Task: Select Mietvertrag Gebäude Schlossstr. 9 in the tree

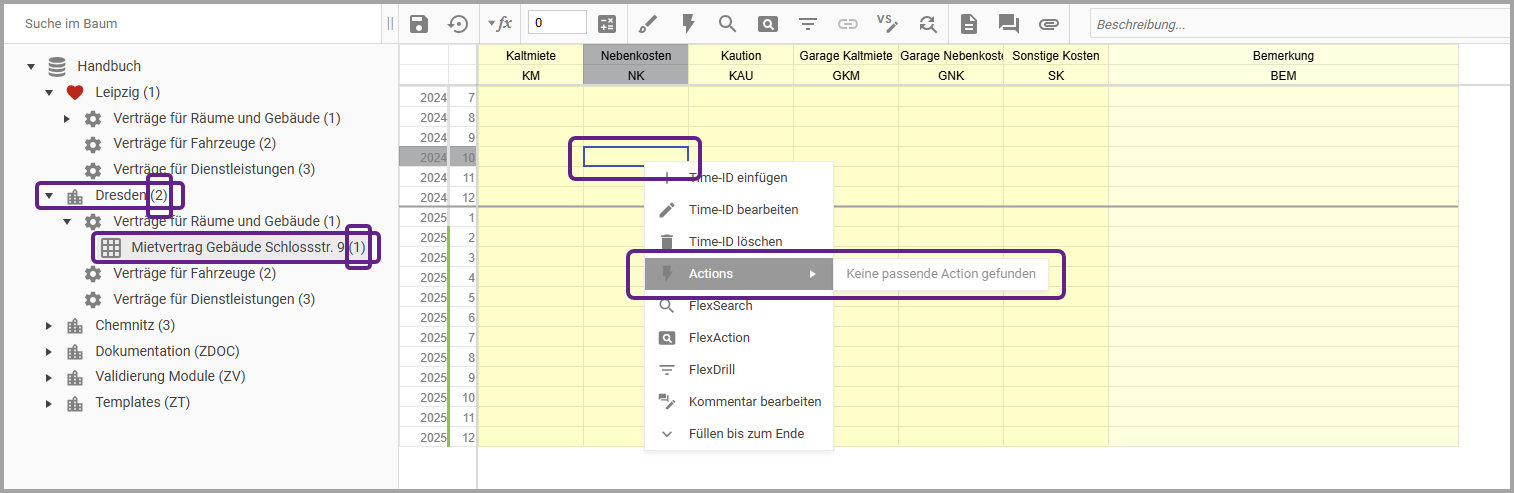Action: coord(238,247)
